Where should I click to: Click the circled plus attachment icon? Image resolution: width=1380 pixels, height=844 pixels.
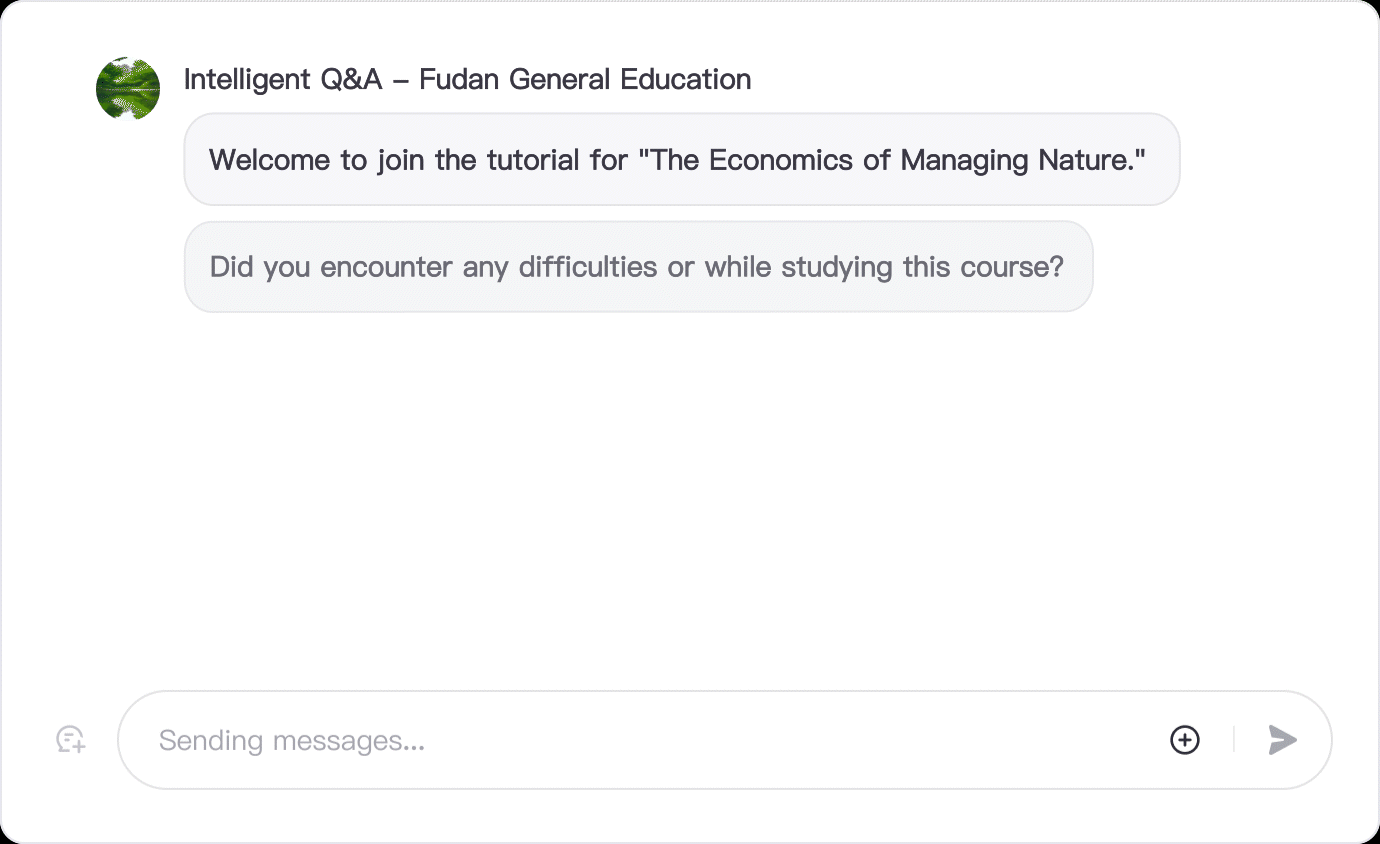[x=1185, y=740]
